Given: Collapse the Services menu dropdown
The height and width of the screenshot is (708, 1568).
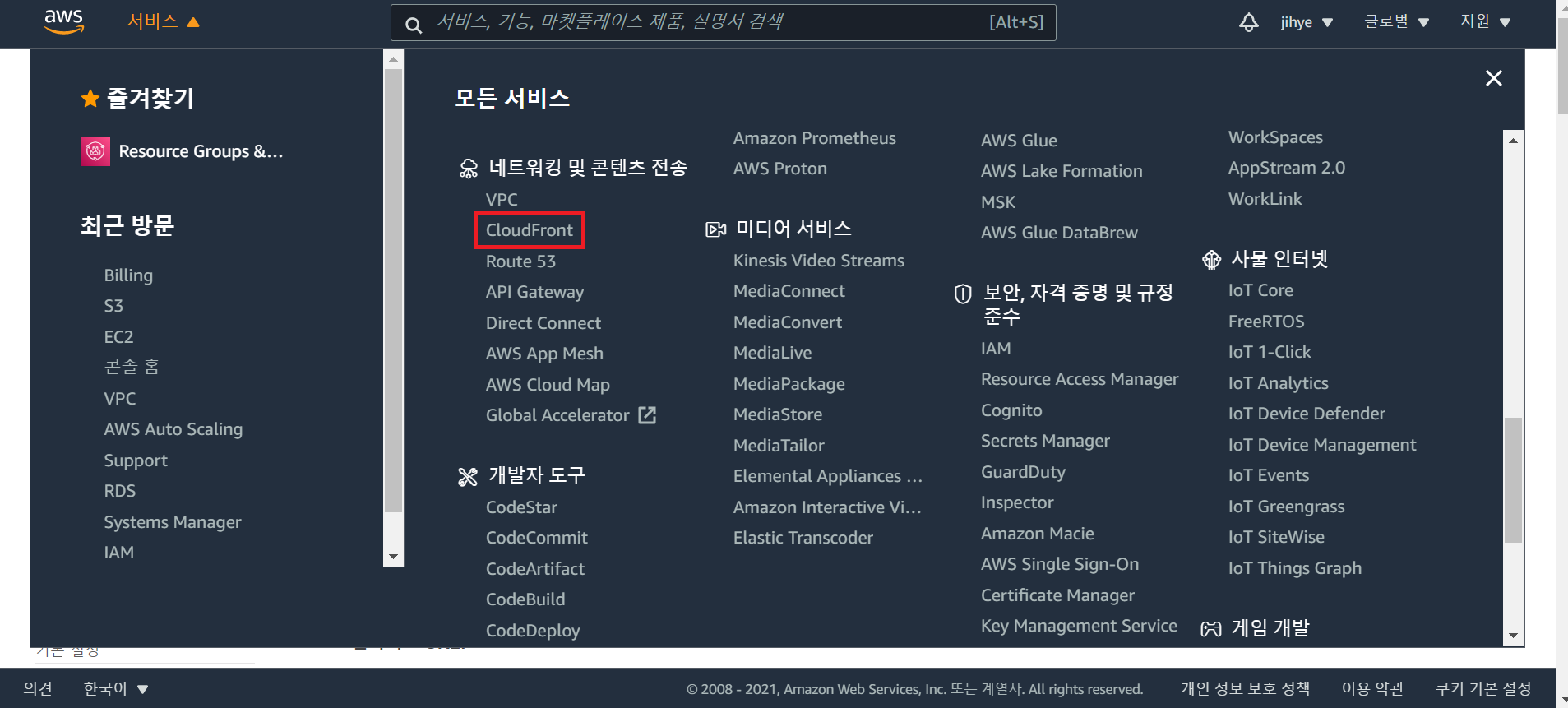Looking at the screenshot, I should 164,21.
